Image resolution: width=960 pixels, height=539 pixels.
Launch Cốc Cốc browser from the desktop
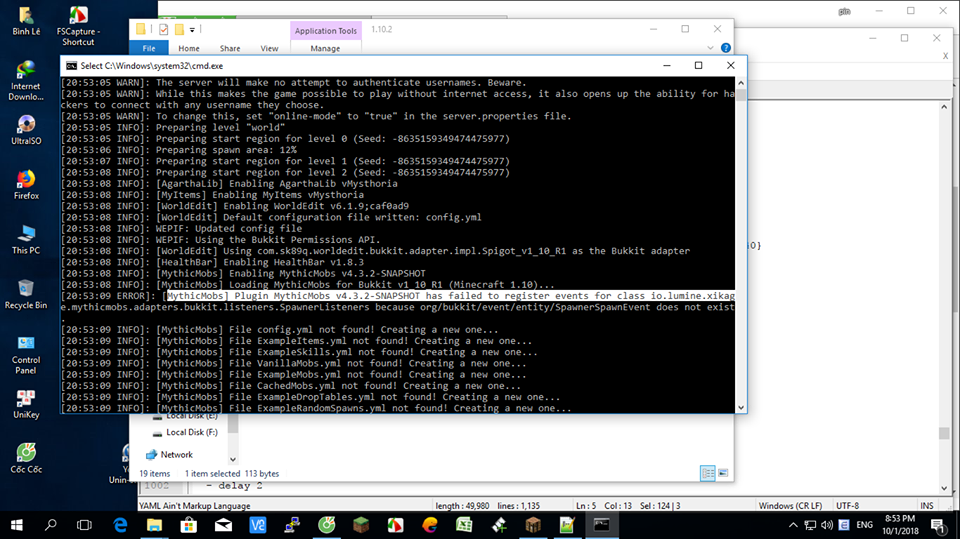tap(26, 459)
